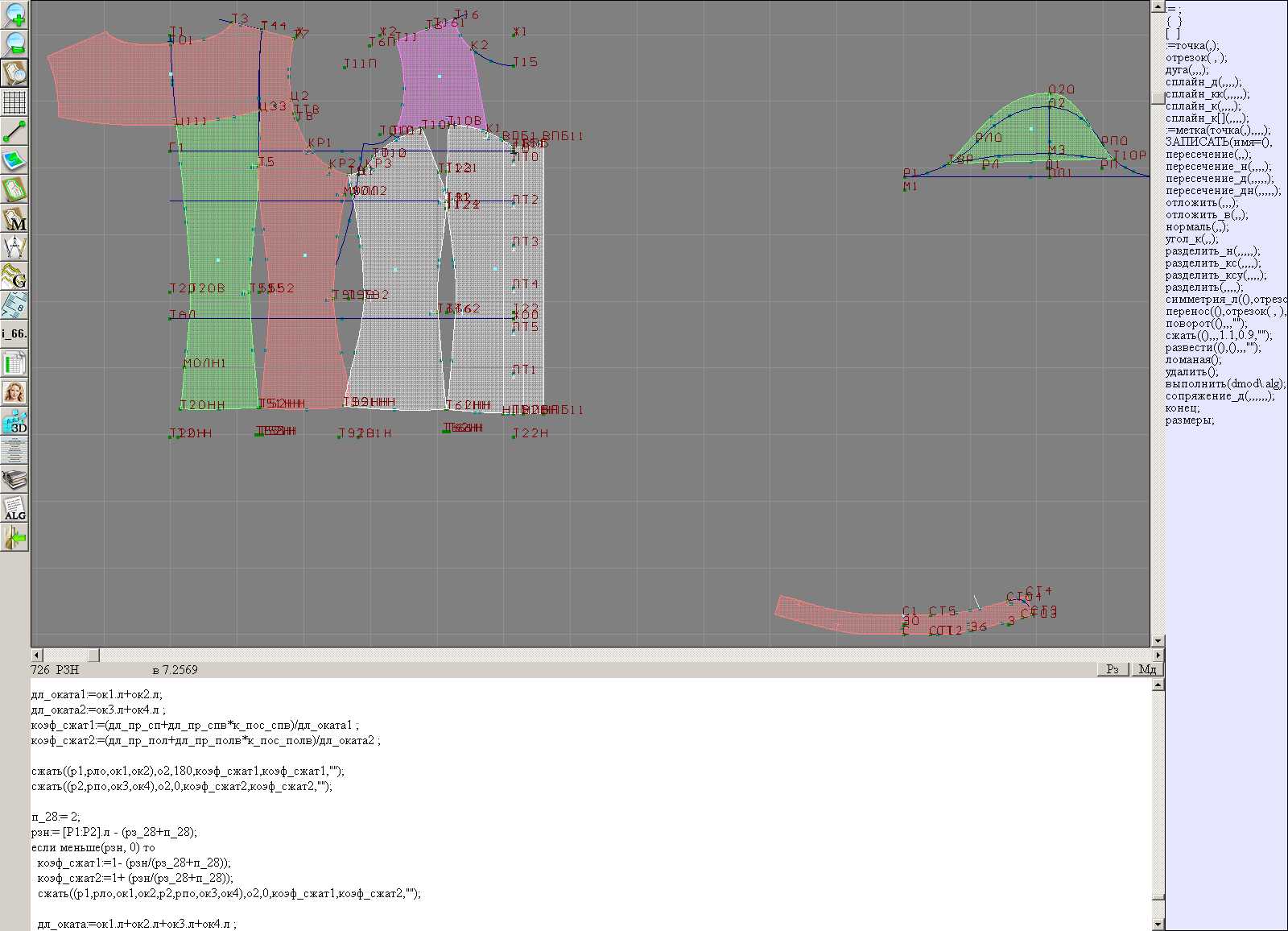The image size is (1288, 931).
Task: Click the woman portrait icon
Action: click(14, 392)
